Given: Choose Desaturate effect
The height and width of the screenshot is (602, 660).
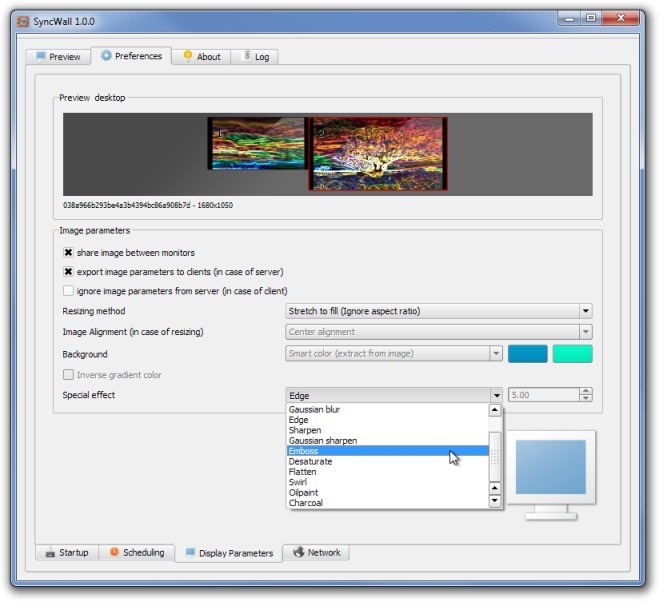Looking at the screenshot, I should tap(387, 461).
